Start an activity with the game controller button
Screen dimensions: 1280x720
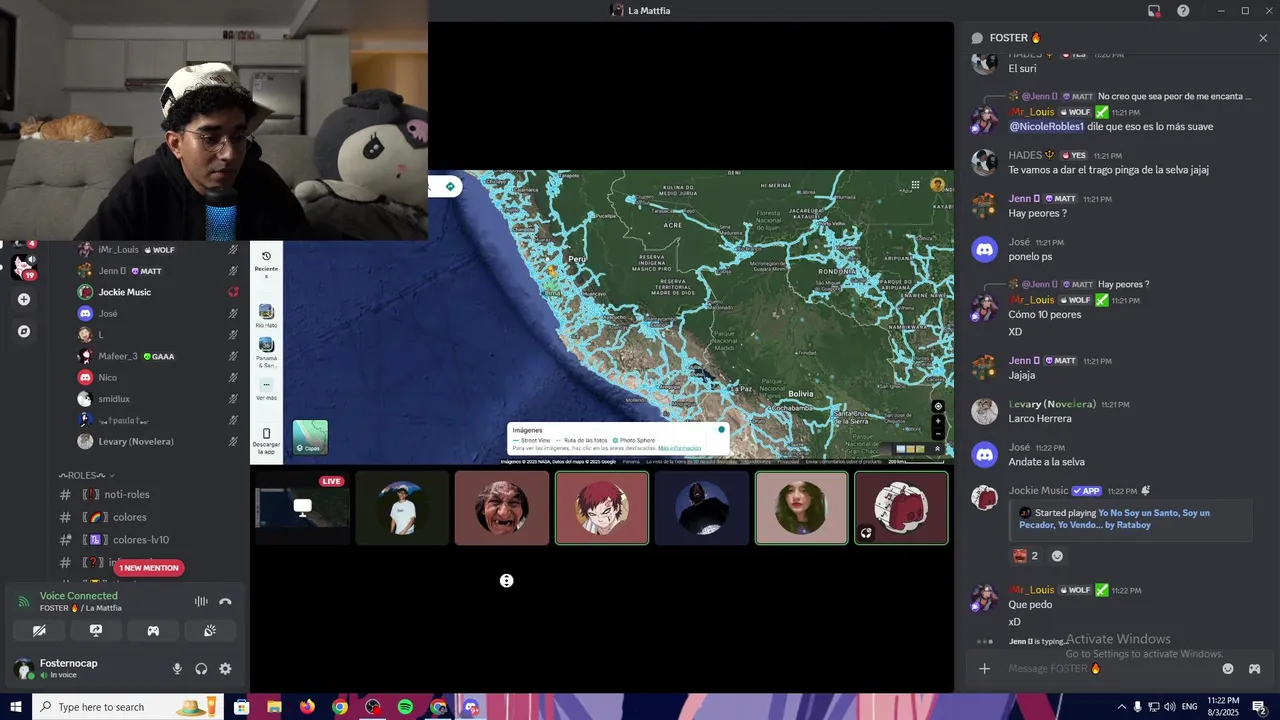coord(153,631)
